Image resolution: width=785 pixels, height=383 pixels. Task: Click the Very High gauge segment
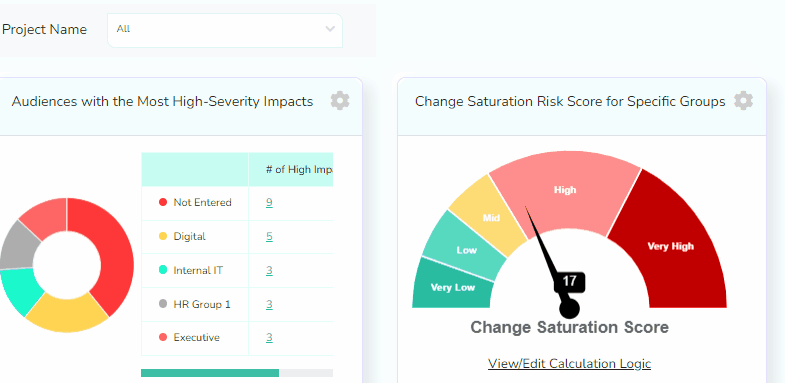click(x=671, y=246)
